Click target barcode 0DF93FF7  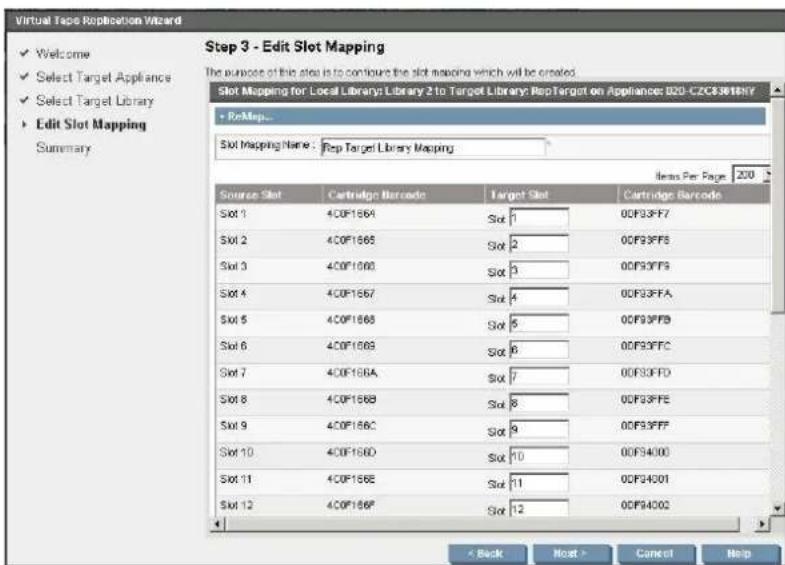(645, 214)
